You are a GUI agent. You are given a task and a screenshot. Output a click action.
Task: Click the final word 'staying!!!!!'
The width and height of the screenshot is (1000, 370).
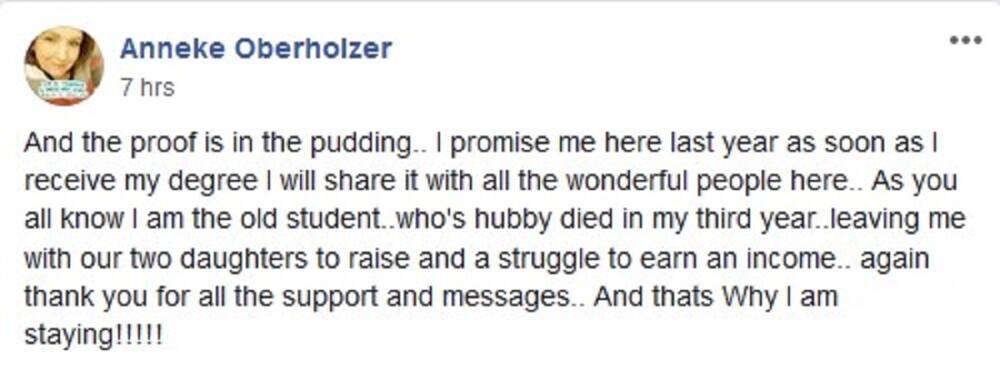pos(93,336)
